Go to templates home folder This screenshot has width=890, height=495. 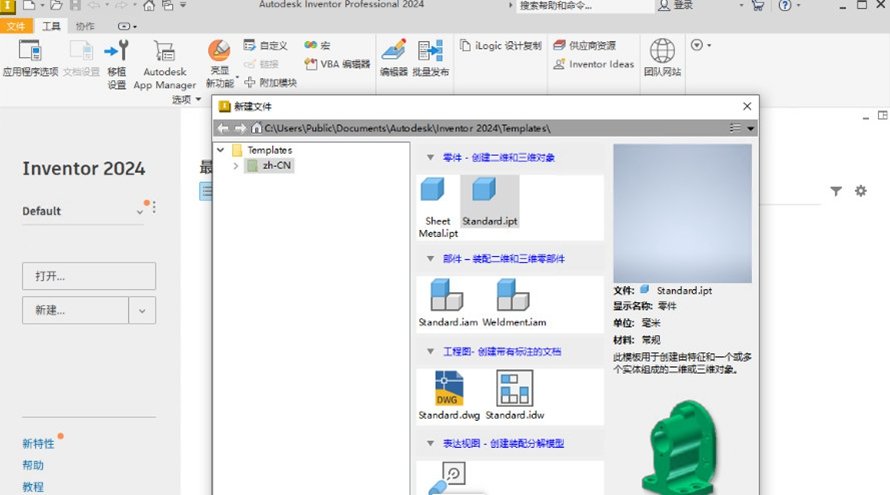tap(257, 128)
